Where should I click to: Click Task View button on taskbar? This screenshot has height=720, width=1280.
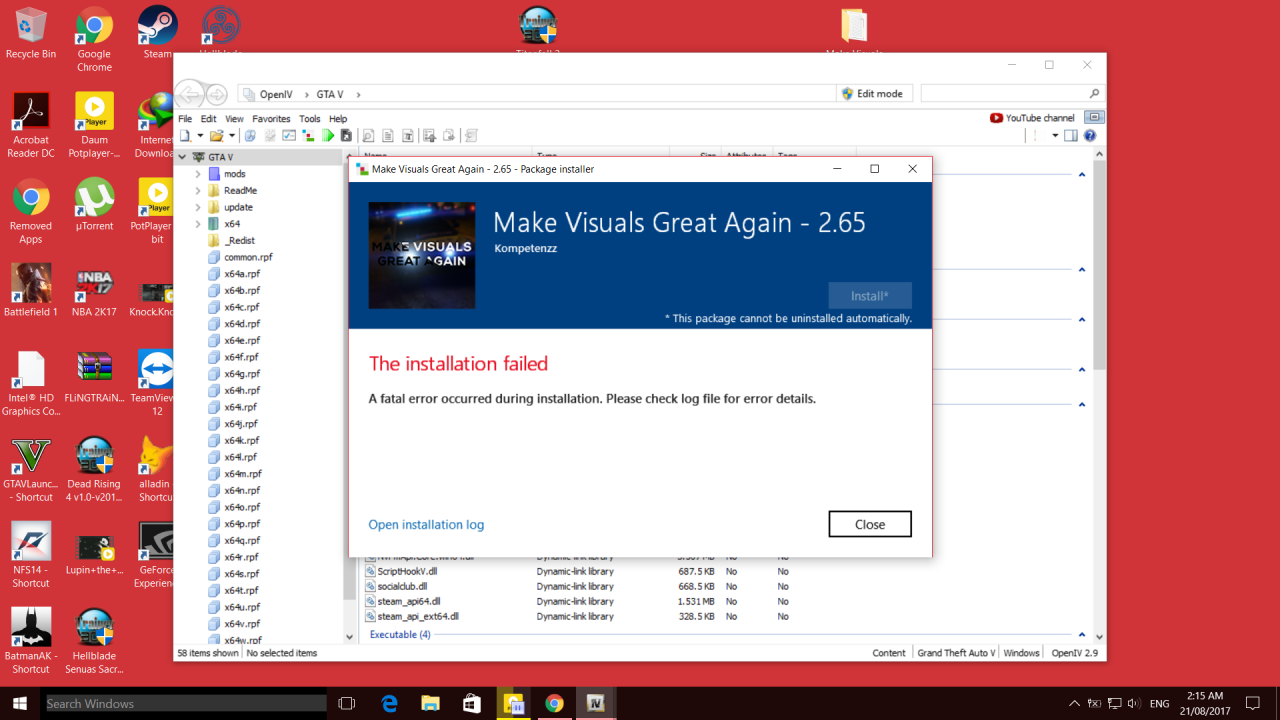click(x=347, y=704)
